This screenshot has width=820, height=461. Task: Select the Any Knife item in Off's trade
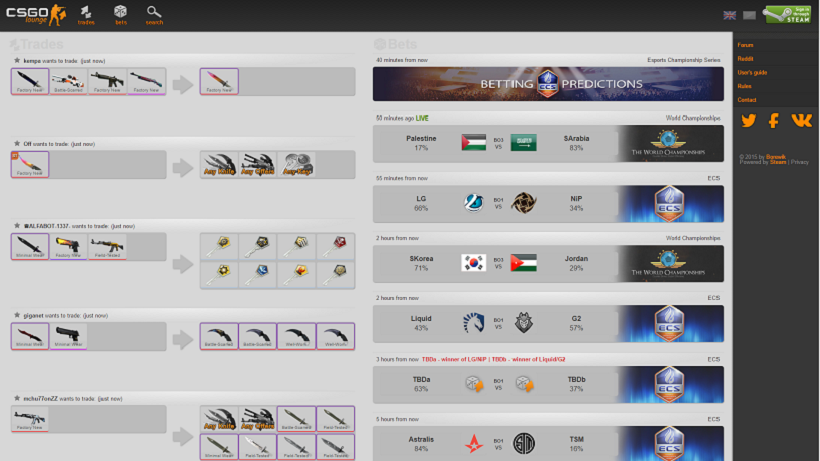tap(219, 165)
